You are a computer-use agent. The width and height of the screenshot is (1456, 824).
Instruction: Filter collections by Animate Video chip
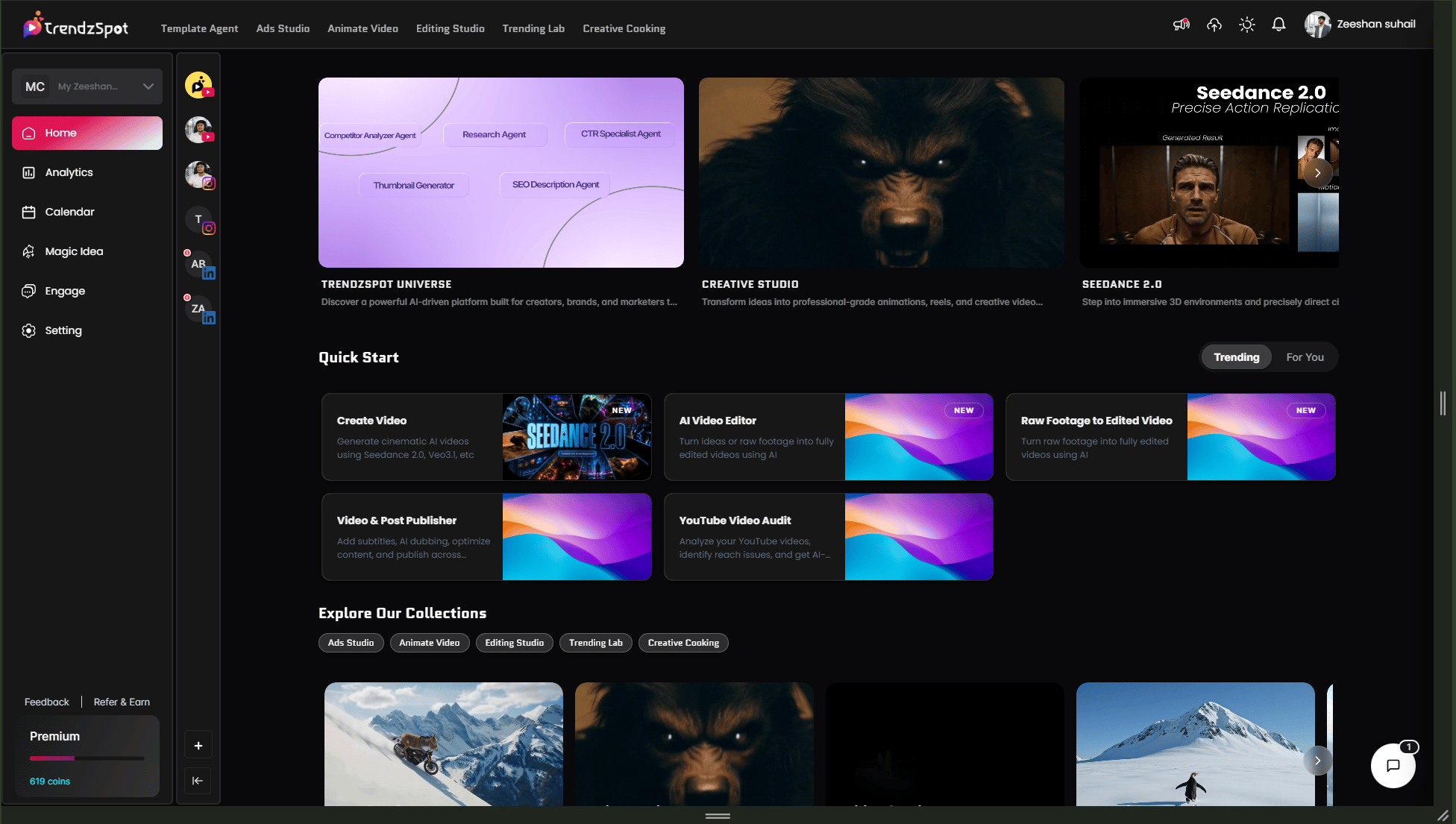[430, 643]
